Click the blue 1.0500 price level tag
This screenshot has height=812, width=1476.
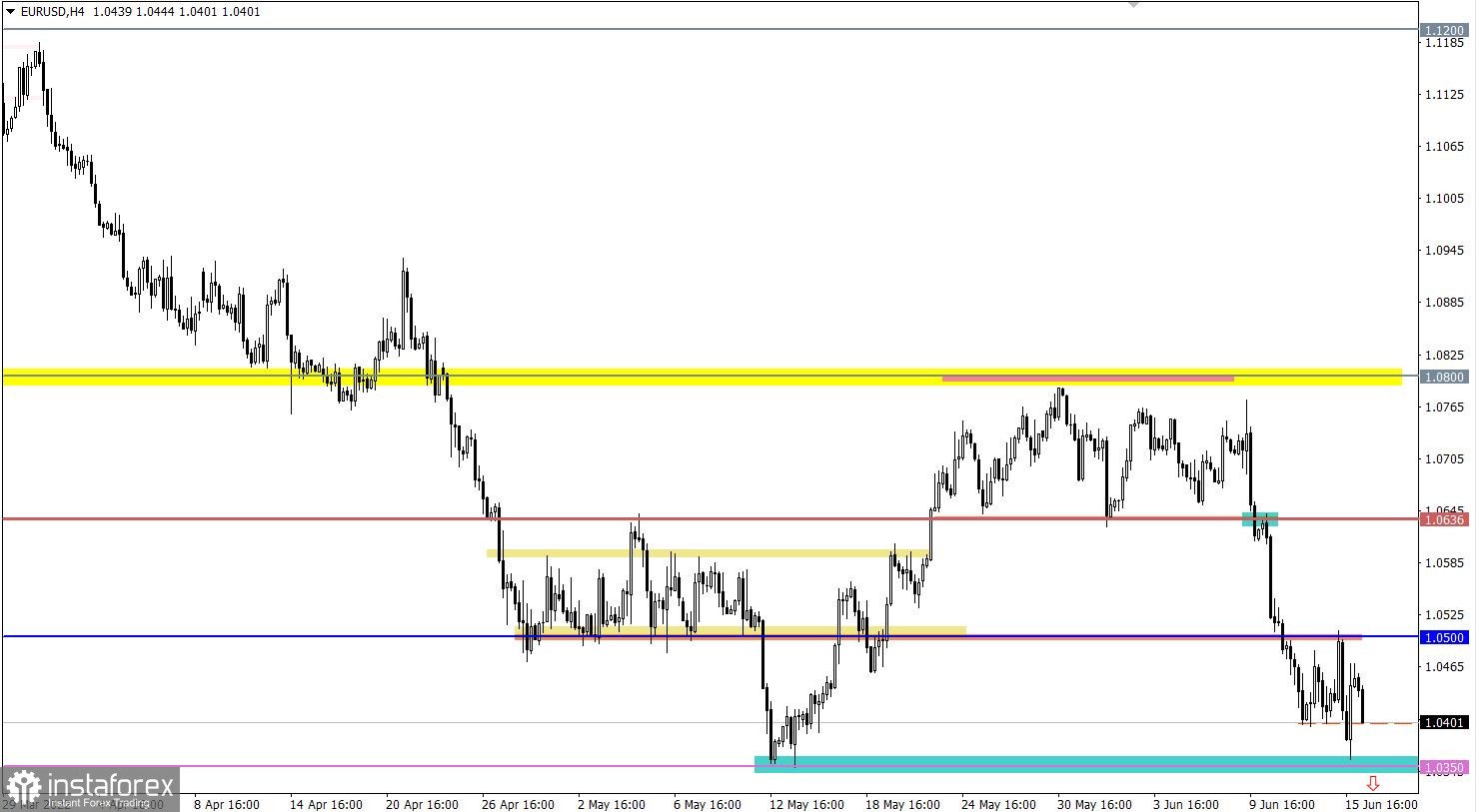[1445, 637]
